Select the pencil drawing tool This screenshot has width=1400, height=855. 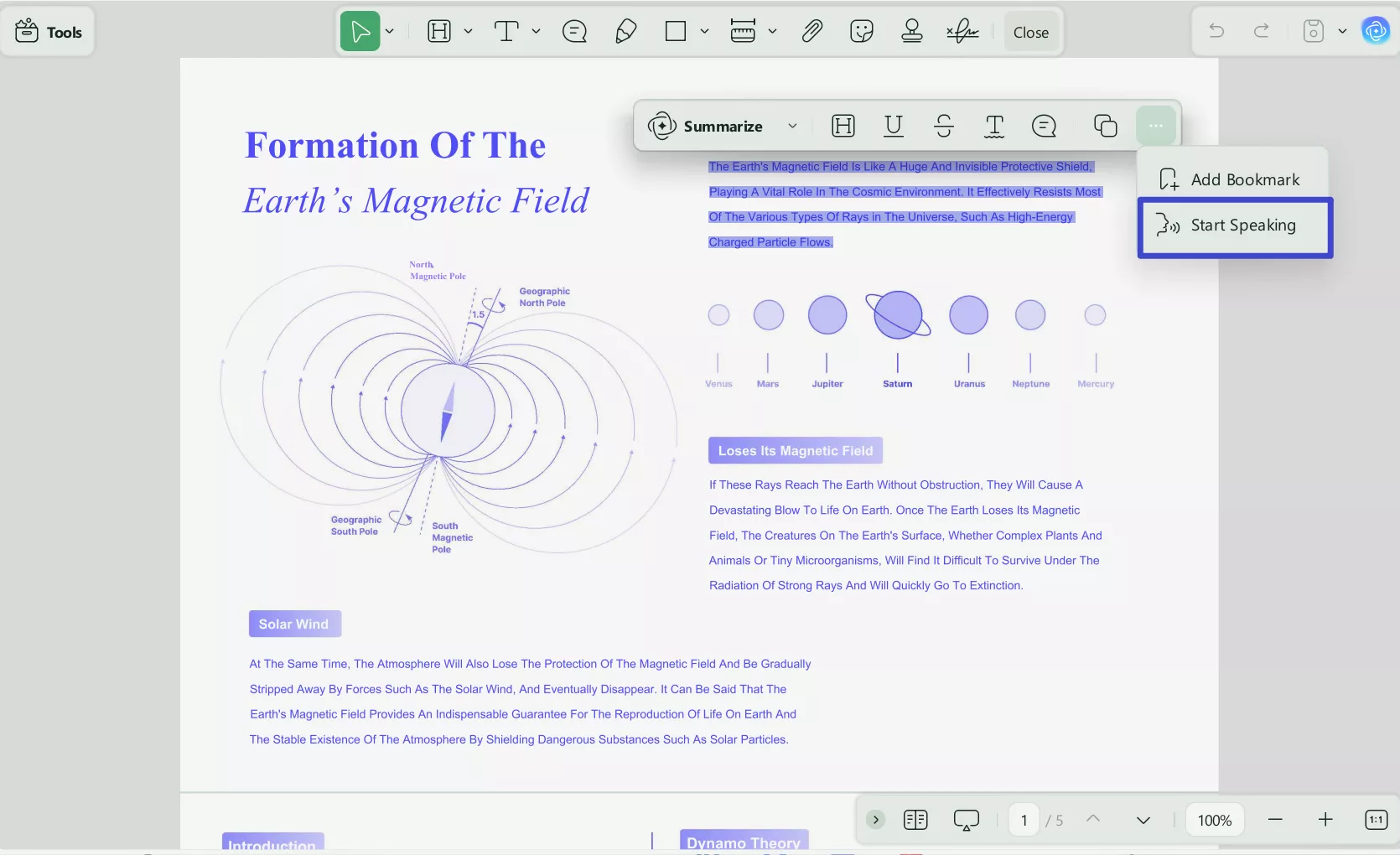[x=625, y=32]
